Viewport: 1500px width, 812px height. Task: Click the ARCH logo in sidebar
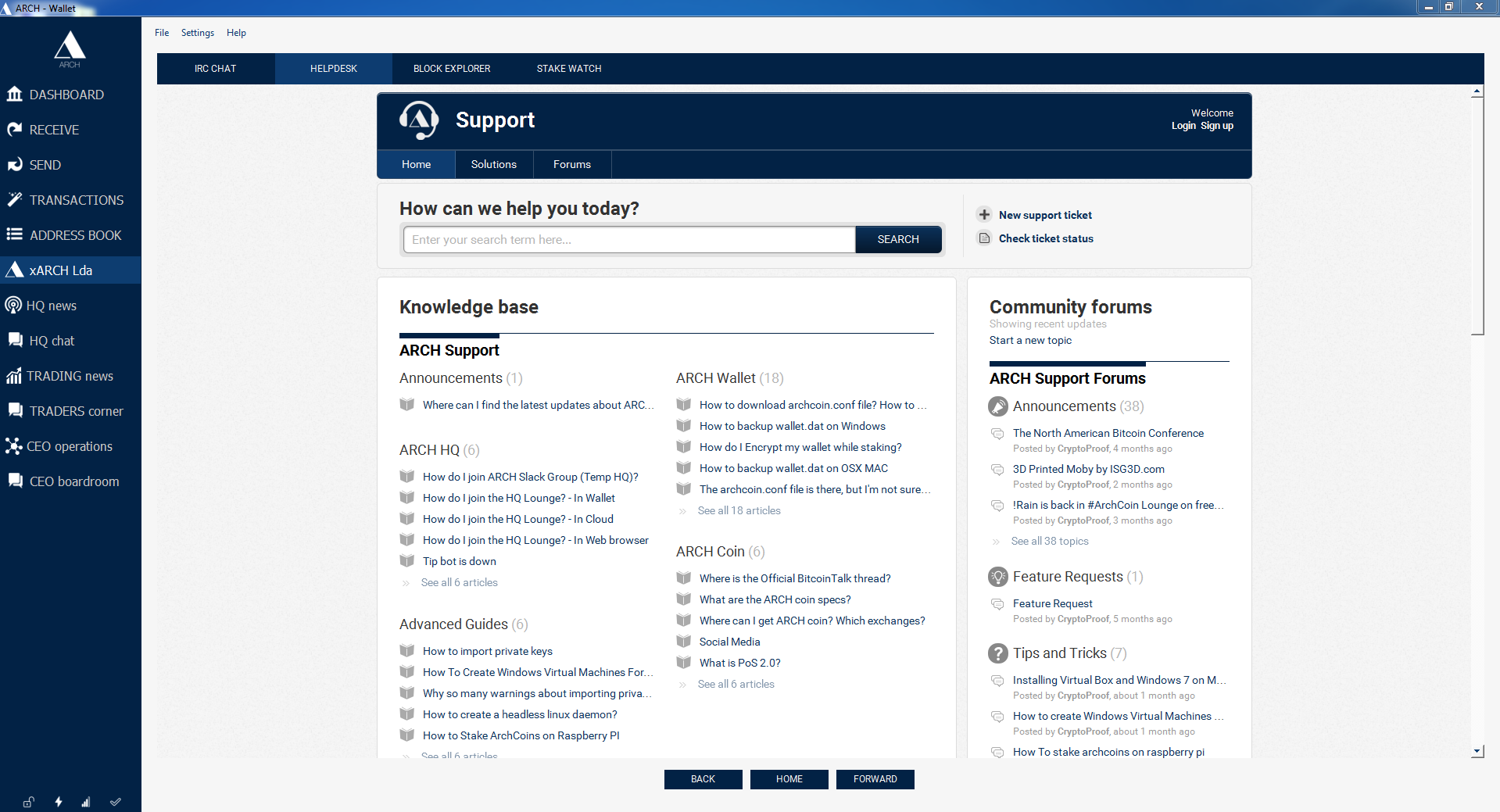pos(70,48)
